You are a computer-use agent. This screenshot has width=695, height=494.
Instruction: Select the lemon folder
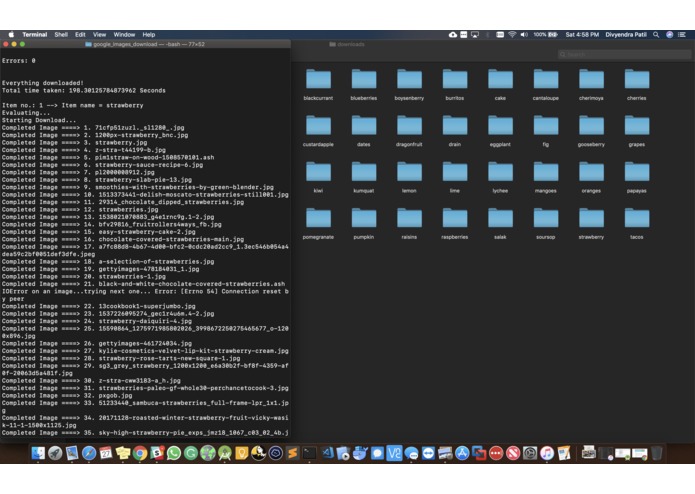(409, 172)
